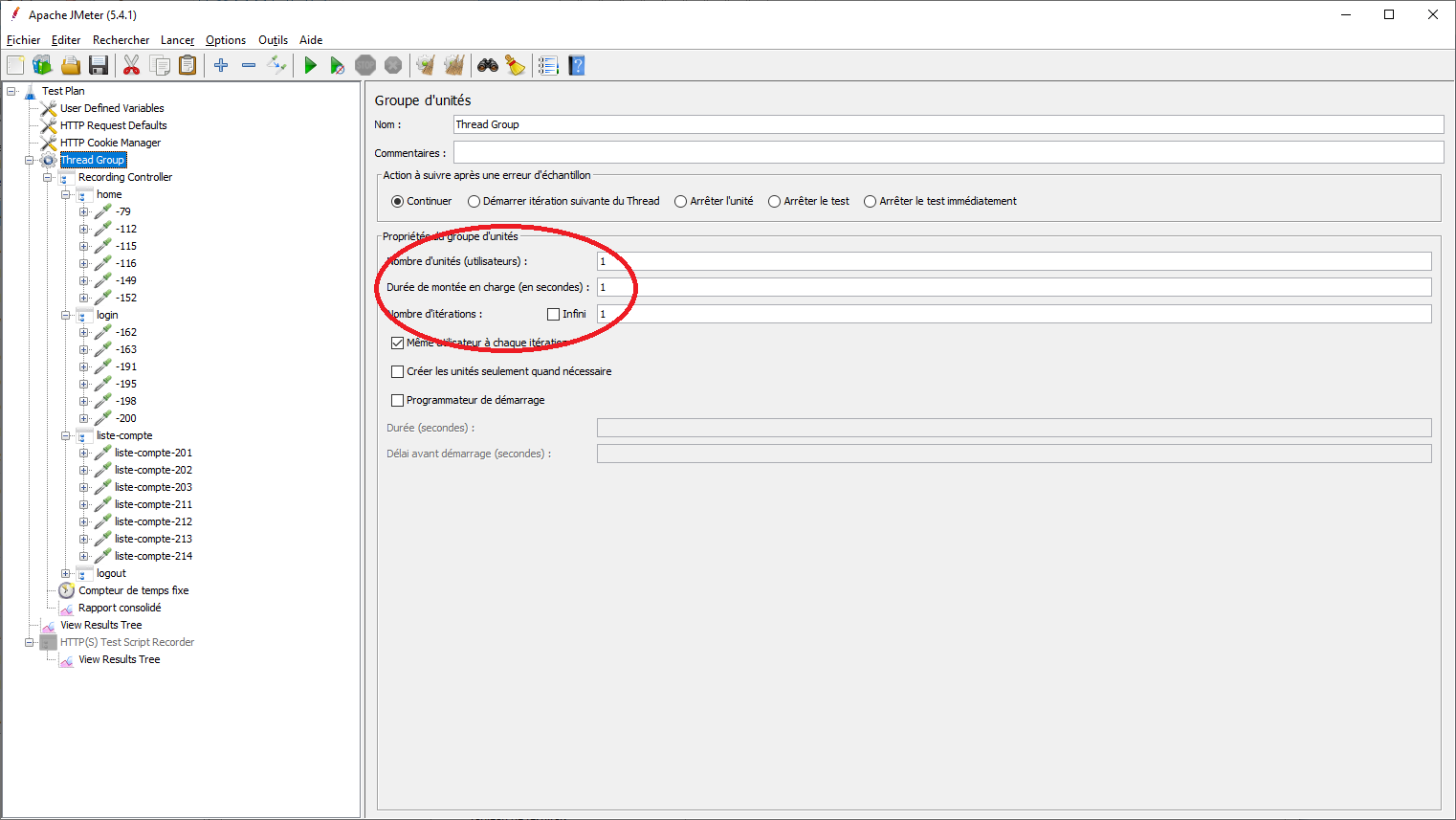Click the Nom field containing Thread Group
This screenshot has height=820, width=1456.
click(x=948, y=124)
